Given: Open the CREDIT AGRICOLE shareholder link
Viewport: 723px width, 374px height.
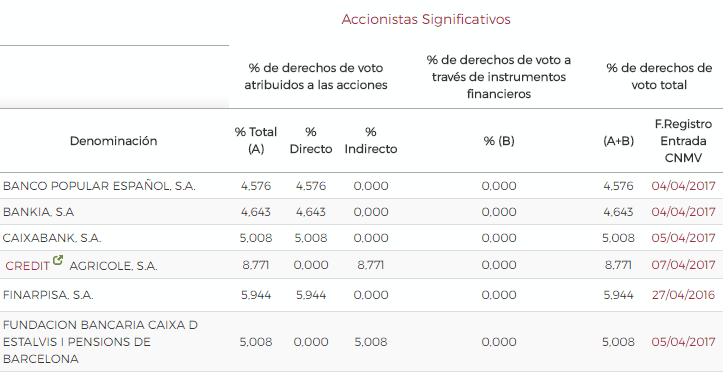Looking at the screenshot, I should coord(27,266).
